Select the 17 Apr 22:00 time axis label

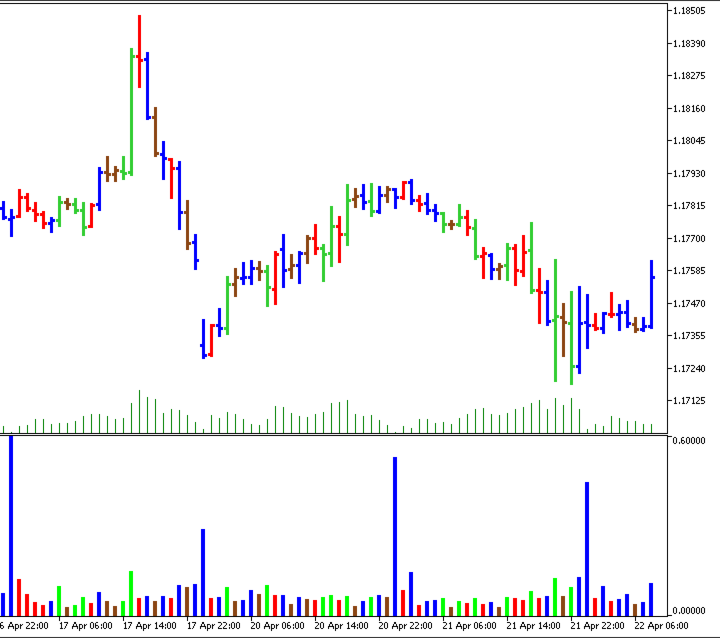214,626
